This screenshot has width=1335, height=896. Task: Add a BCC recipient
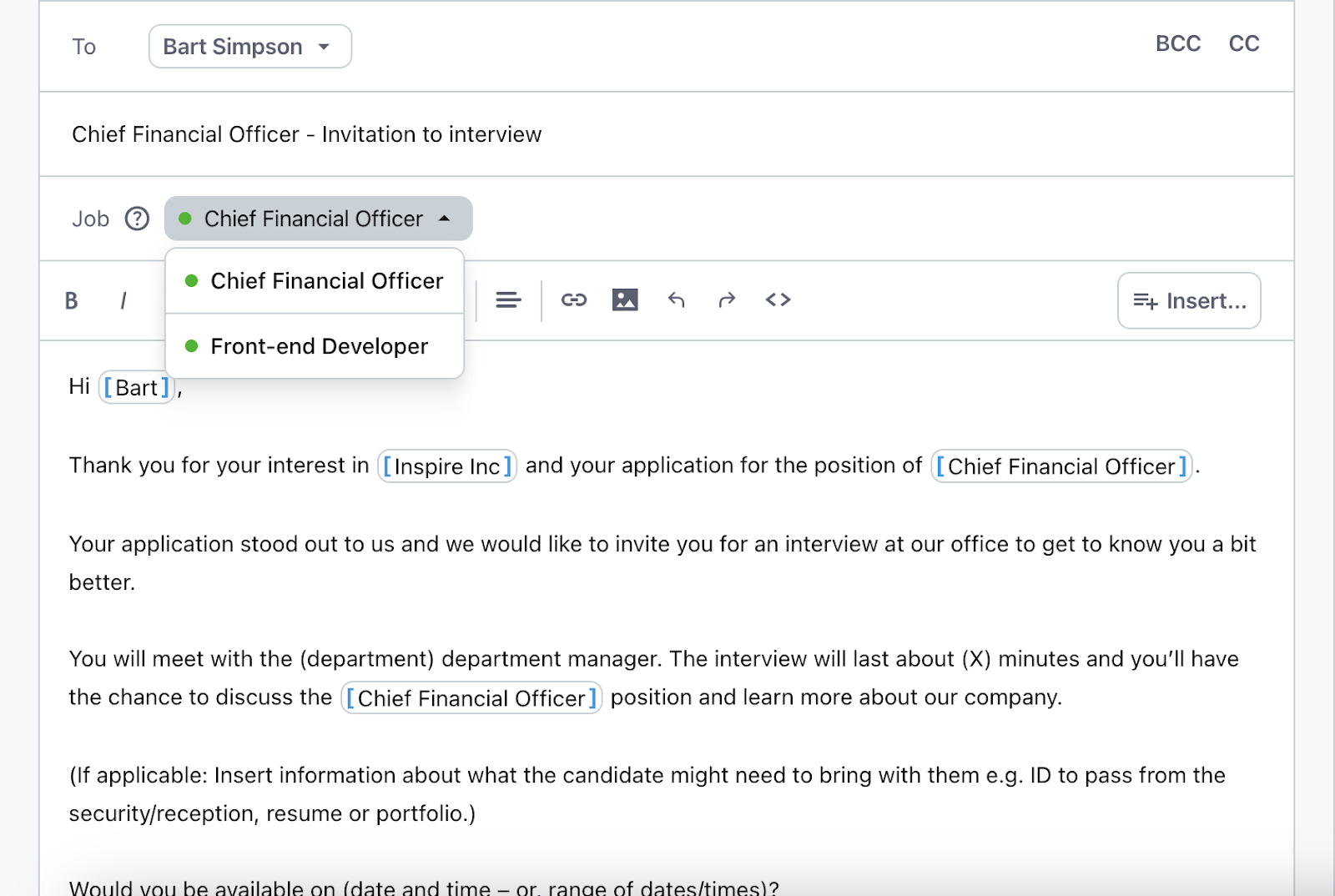(x=1177, y=43)
